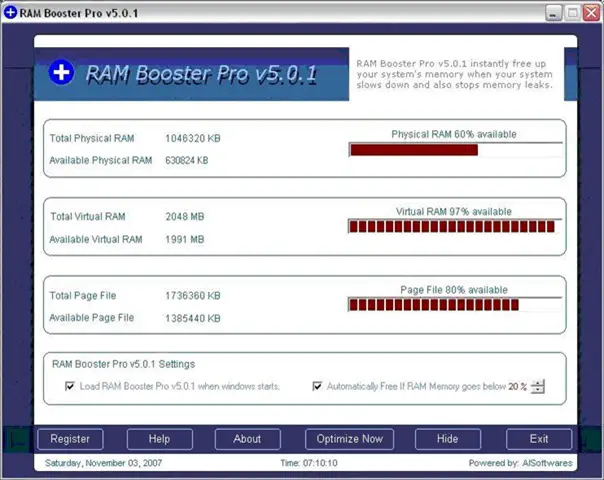Click the '20 %' threshold value

[x=517, y=386]
